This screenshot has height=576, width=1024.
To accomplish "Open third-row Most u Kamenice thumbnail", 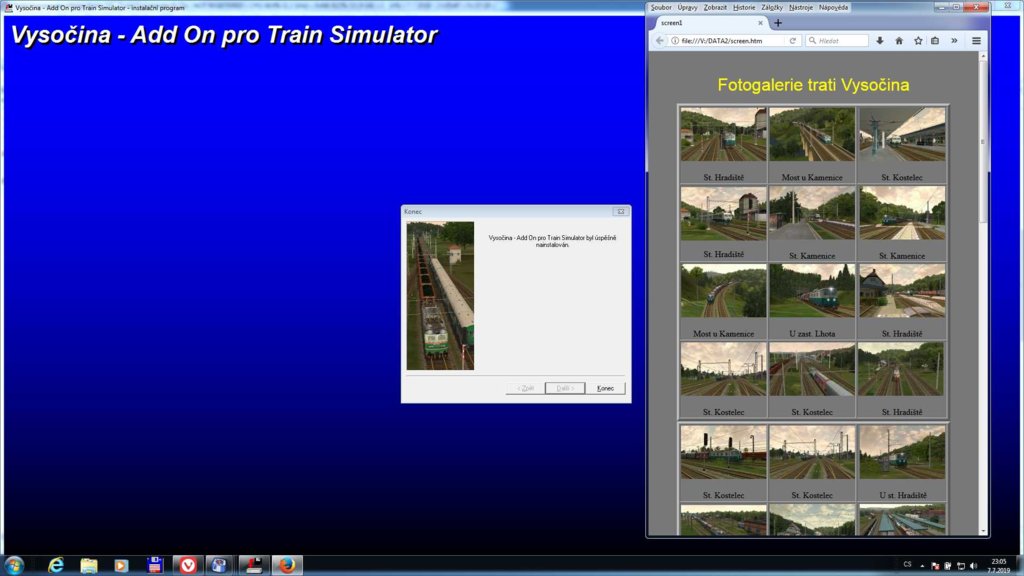I will point(723,291).
